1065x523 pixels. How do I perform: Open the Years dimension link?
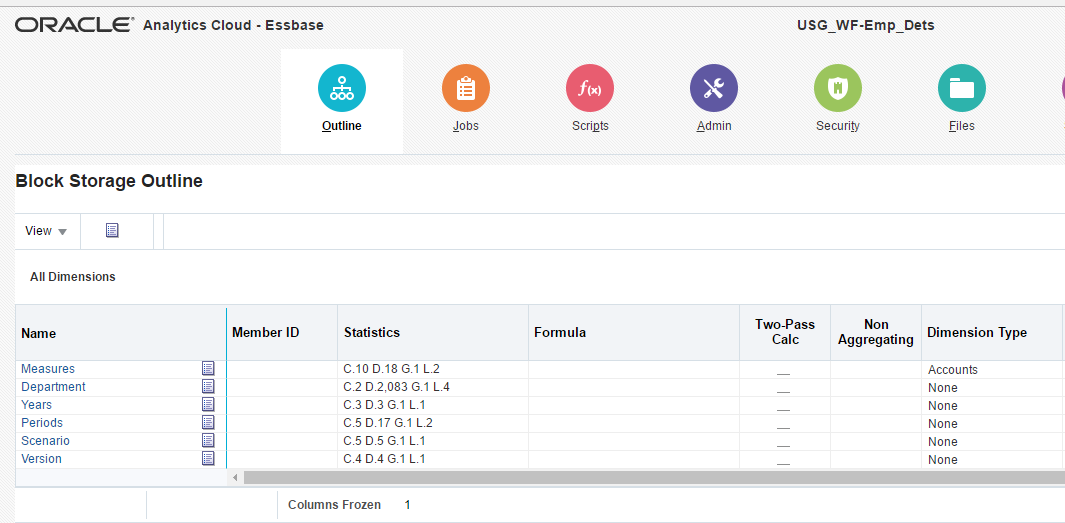click(36, 405)
